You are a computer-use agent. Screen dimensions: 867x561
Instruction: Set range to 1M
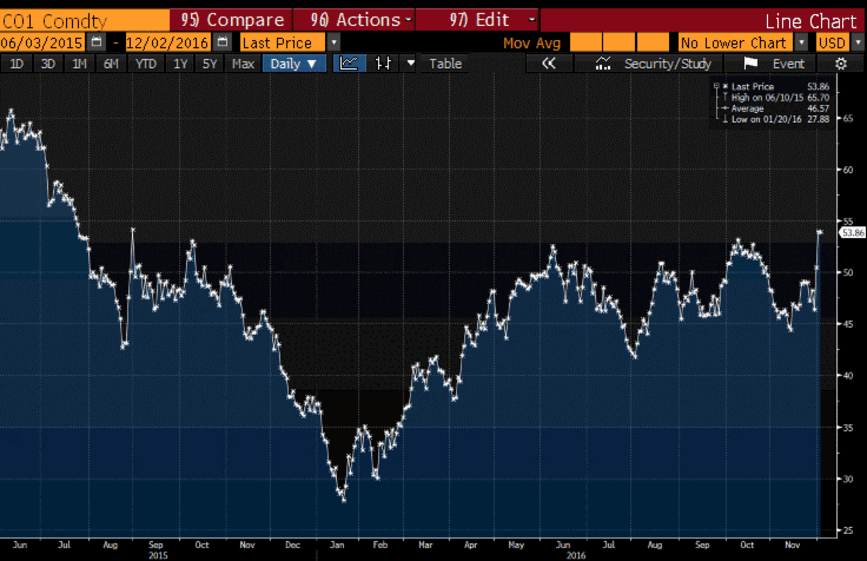pos(80,64)
